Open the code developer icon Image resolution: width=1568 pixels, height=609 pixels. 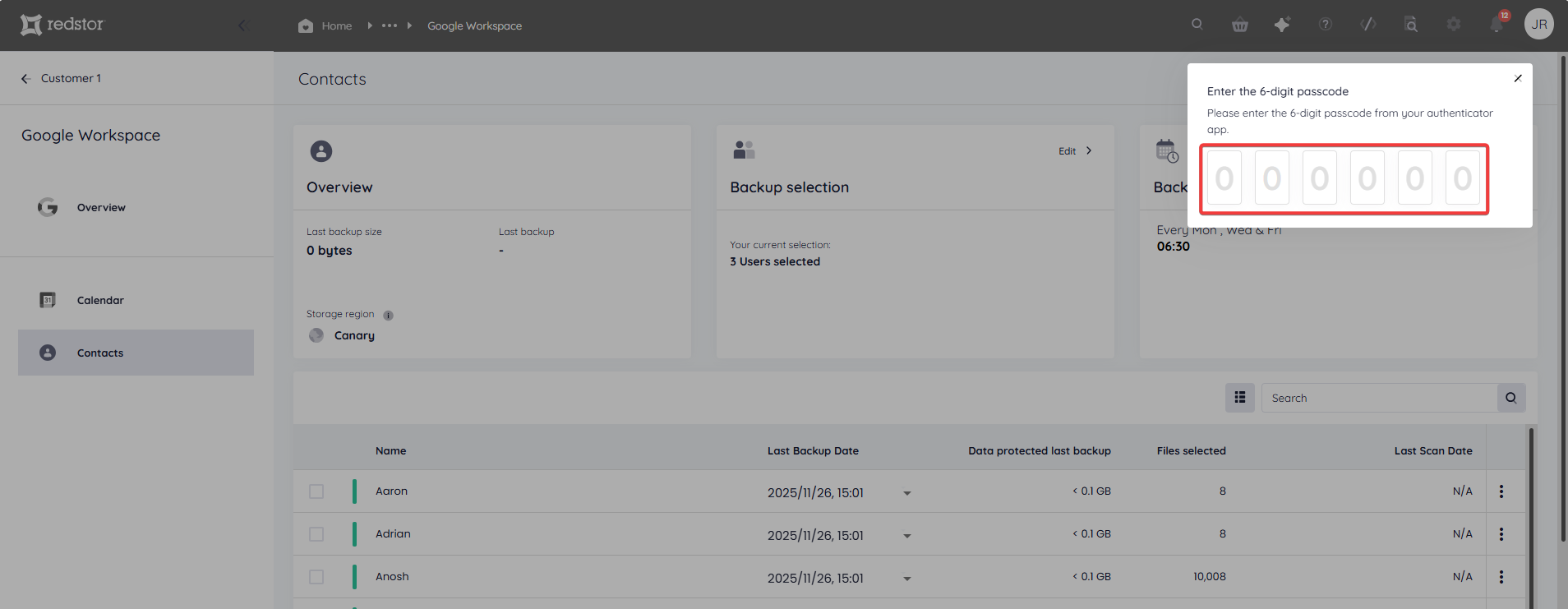tap(1368, 25)
